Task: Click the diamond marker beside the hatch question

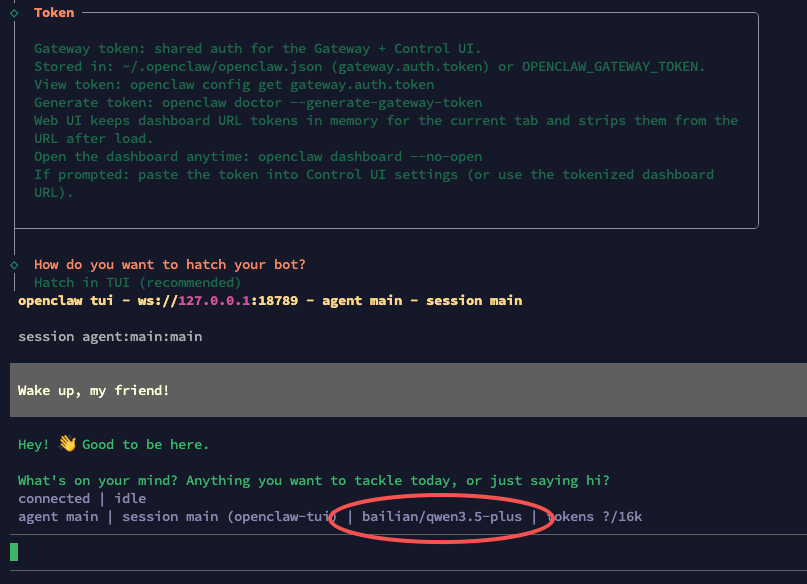Action: (x=14, y=265)
